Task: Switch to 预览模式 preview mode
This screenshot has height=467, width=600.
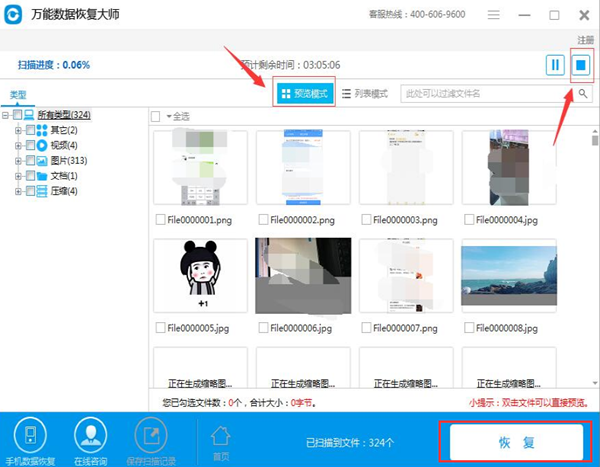Action: pos(304,93)
